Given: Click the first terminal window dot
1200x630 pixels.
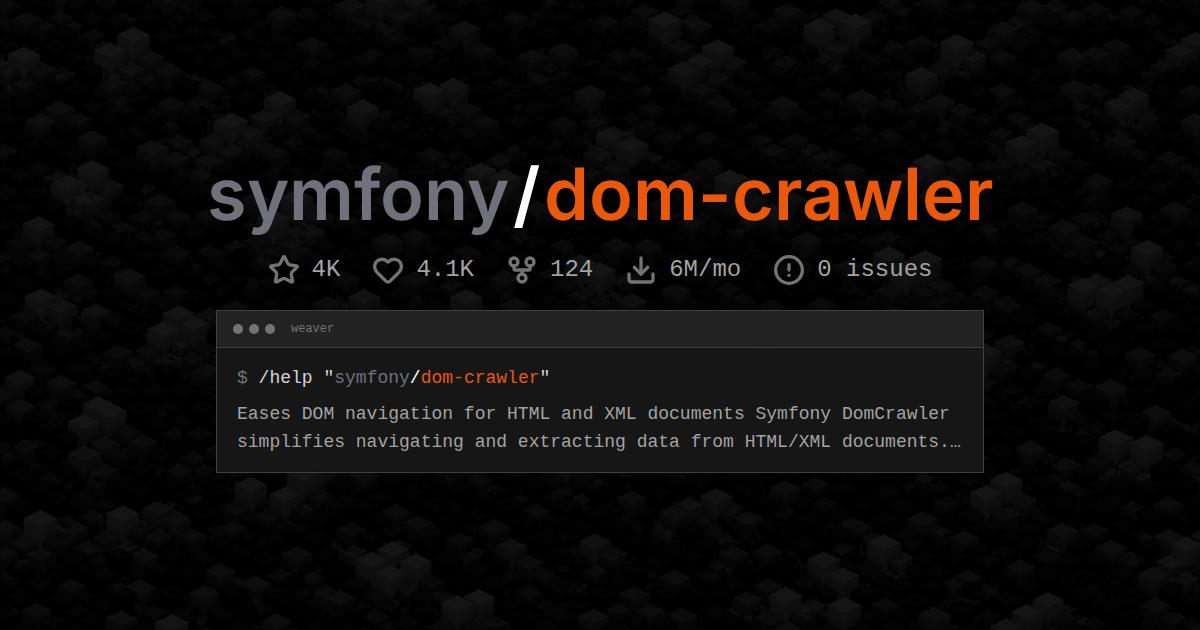Looking at the screenshot, I should (238, 329).
